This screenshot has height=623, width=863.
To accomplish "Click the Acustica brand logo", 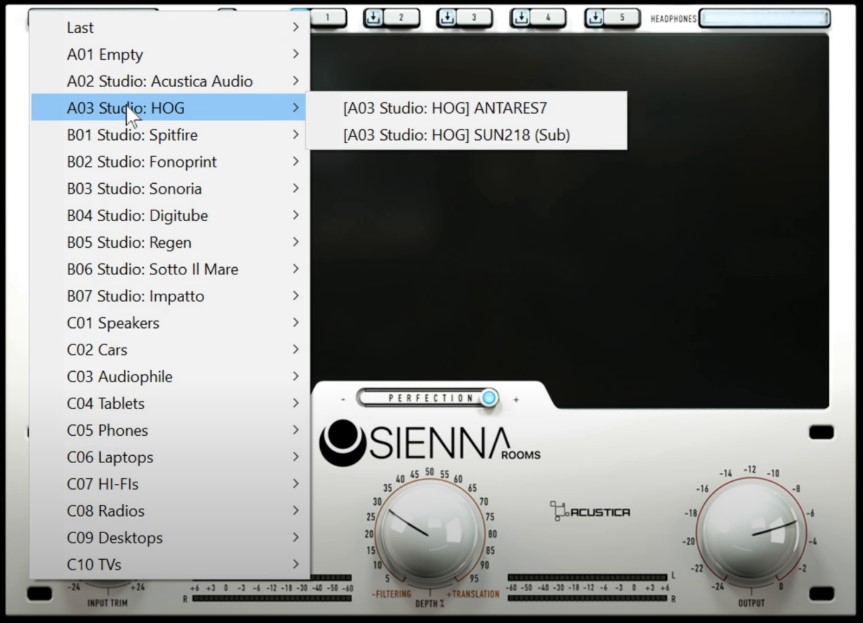I will [x=590, y=511].
